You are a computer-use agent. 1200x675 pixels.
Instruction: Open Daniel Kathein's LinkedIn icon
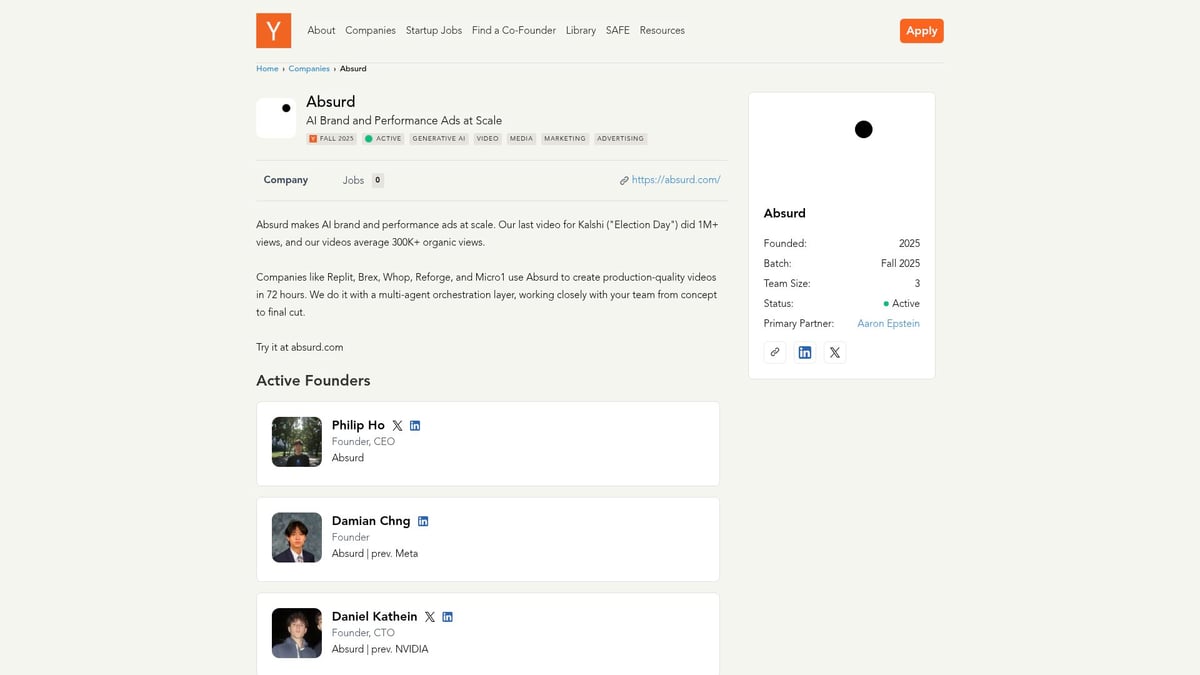[447, 617]
